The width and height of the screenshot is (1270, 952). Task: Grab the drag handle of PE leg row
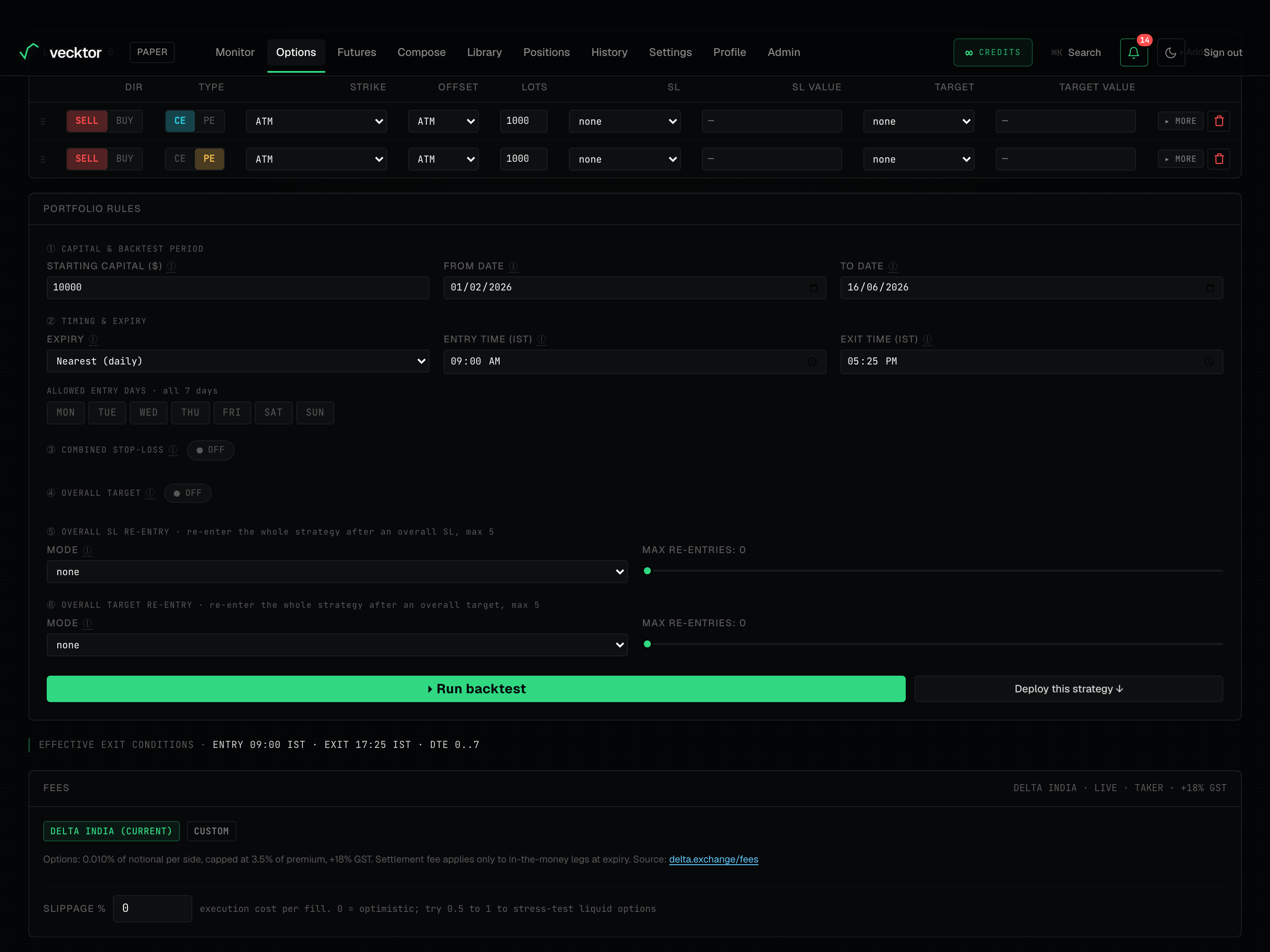click(x=43, y=160)
